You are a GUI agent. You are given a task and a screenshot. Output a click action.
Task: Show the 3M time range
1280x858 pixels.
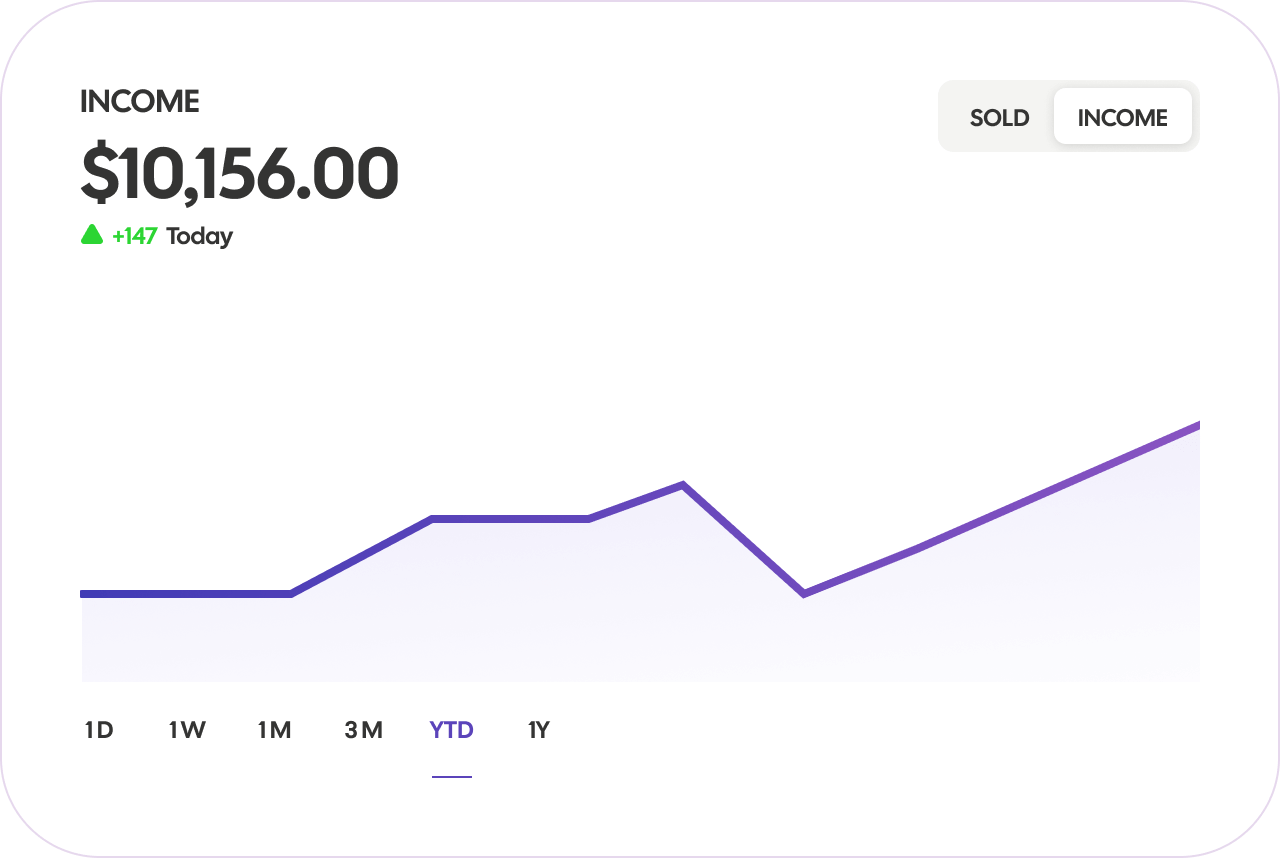[x=363, y=730]
